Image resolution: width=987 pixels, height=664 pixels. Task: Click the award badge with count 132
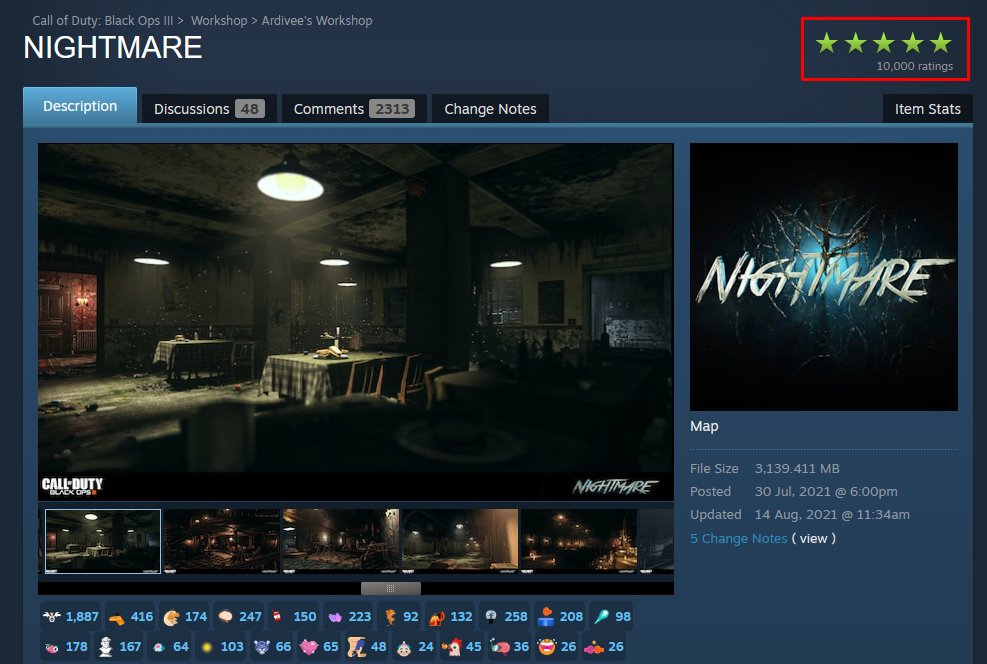(450, 616)
